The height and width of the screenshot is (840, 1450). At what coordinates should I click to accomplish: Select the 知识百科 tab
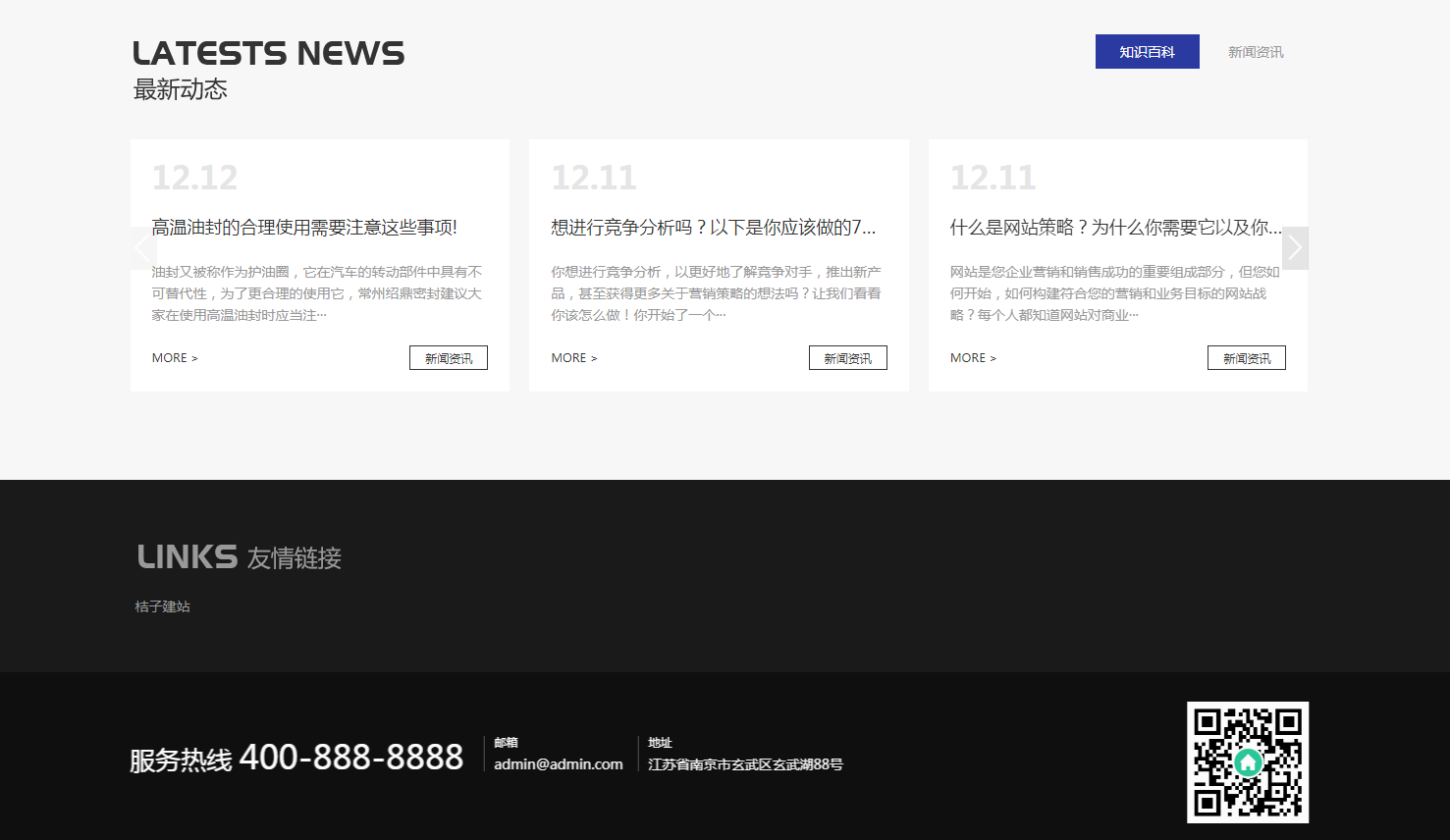coord(1147,52)
